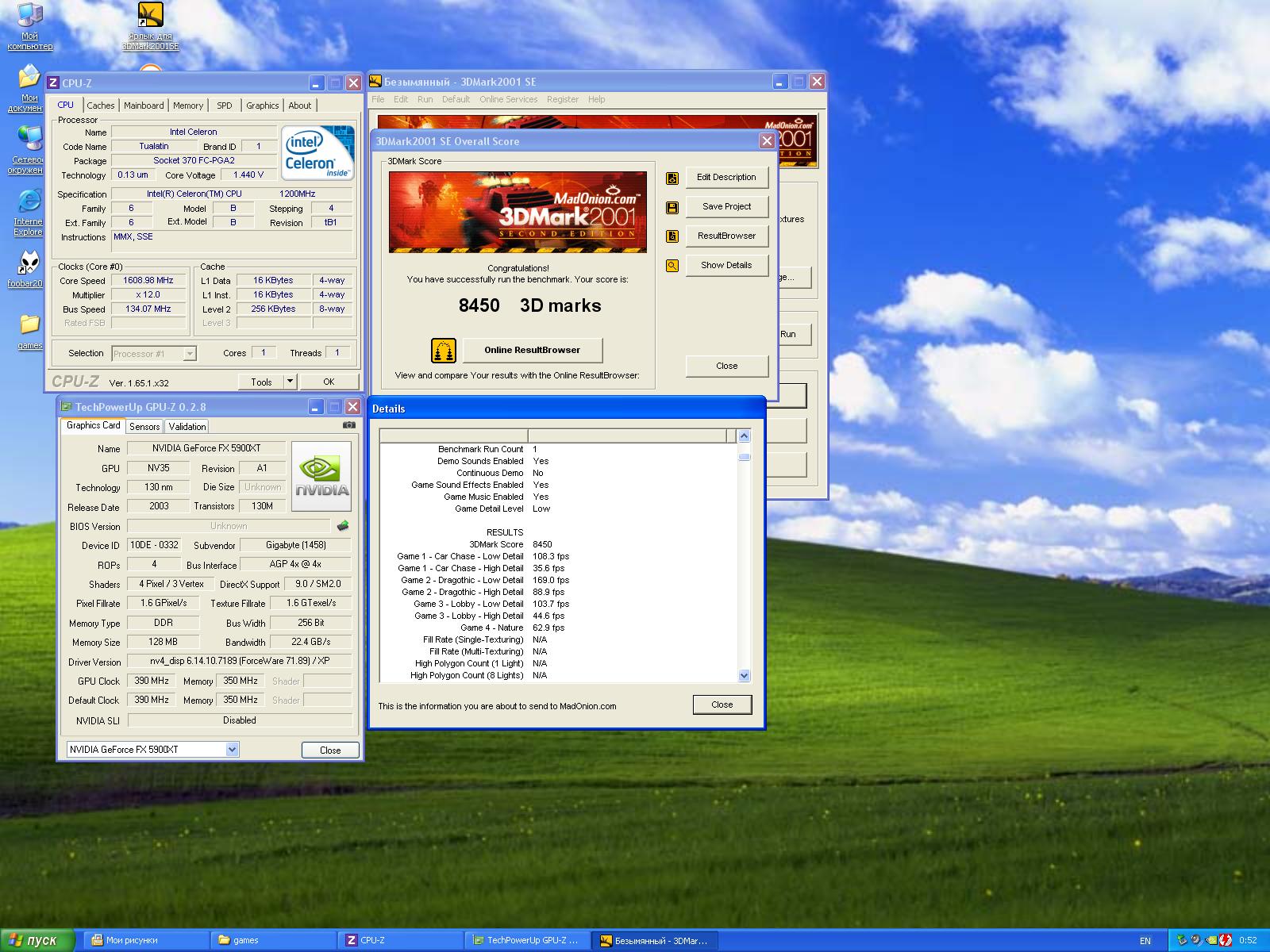The height and width of the screenshot is (952, 1270).
Task: Click the Details list scroll-up arrow
Action: click(744, 436)
